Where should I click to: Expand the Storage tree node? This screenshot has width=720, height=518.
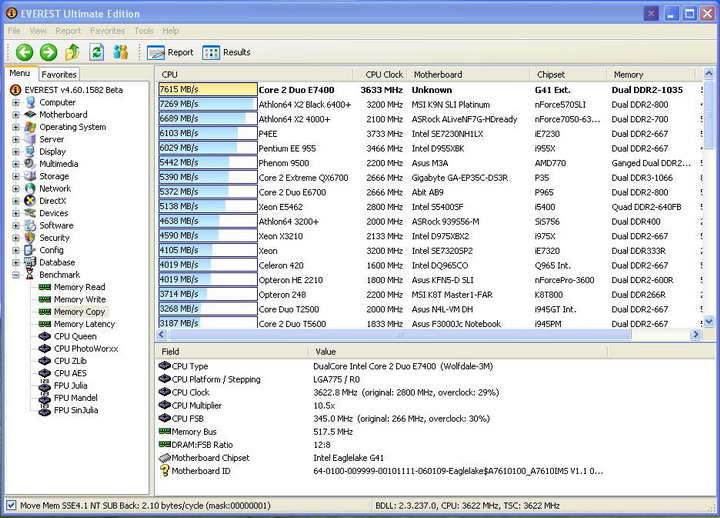pos(16,176)
